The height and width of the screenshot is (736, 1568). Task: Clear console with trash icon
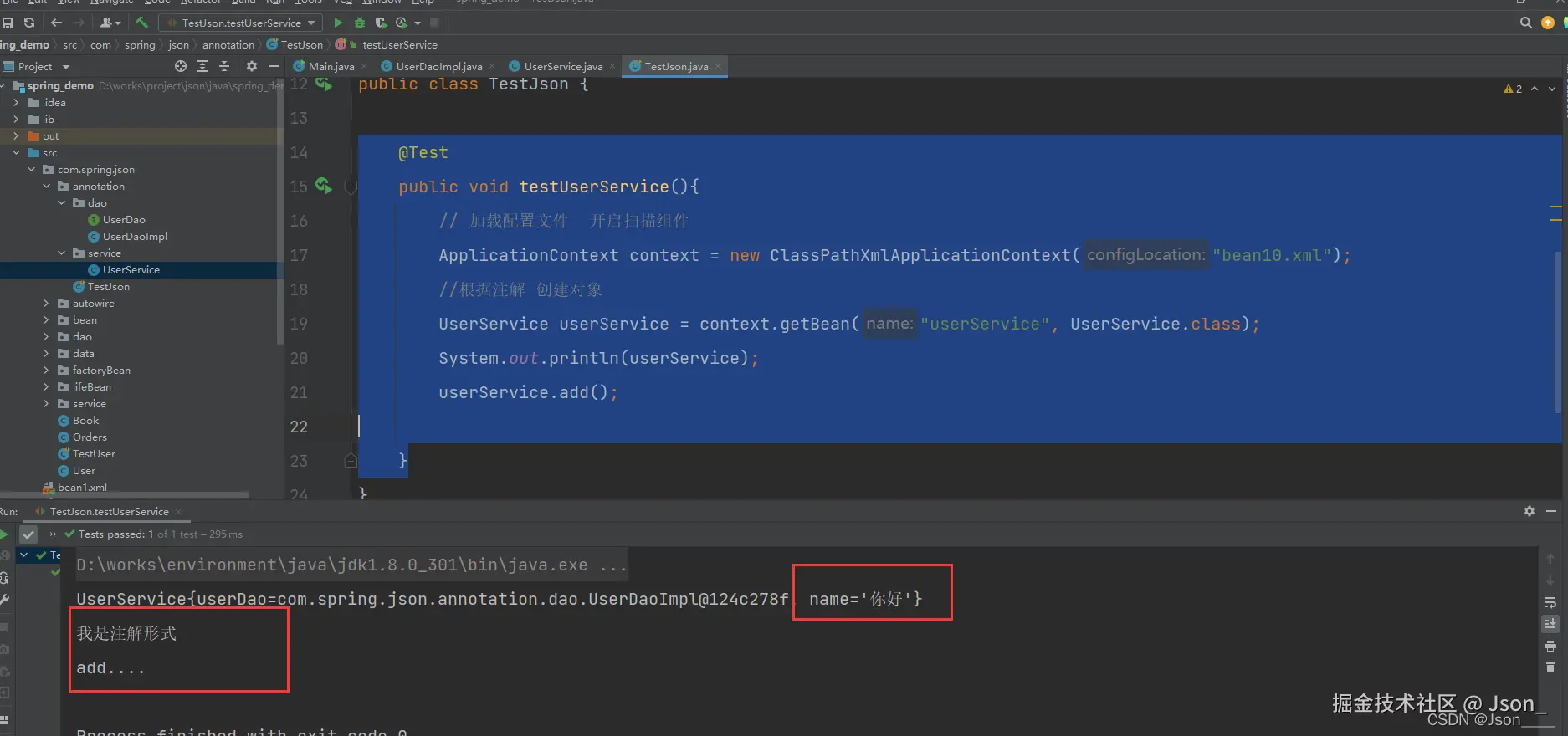coord(1550,667)
